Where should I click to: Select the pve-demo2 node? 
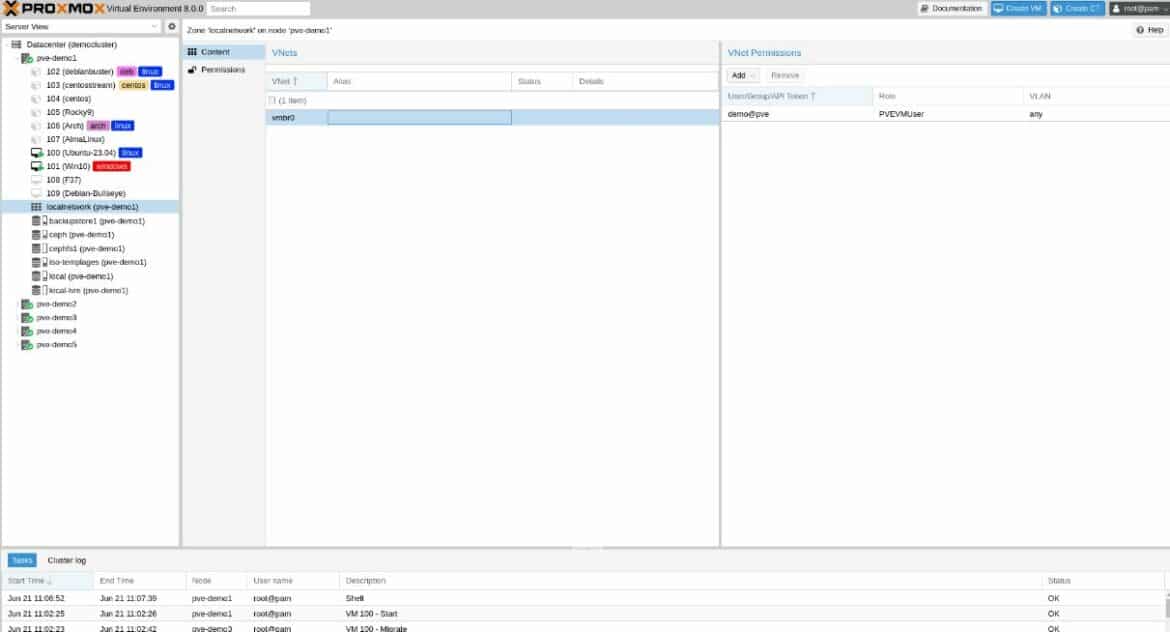point(56,304)
